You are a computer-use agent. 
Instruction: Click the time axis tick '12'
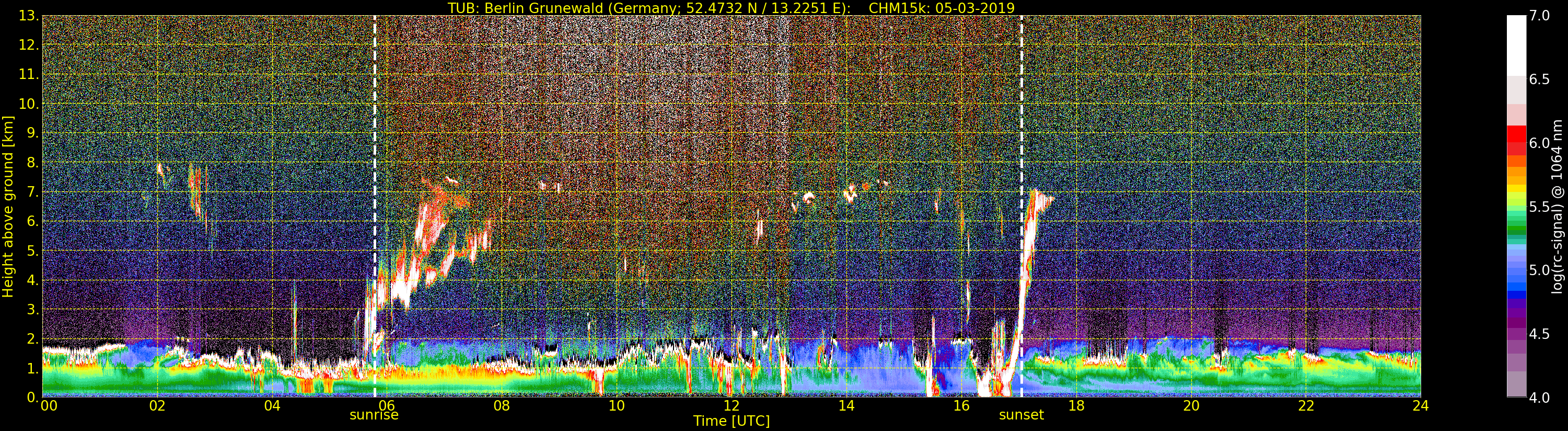tap(731, 406)
